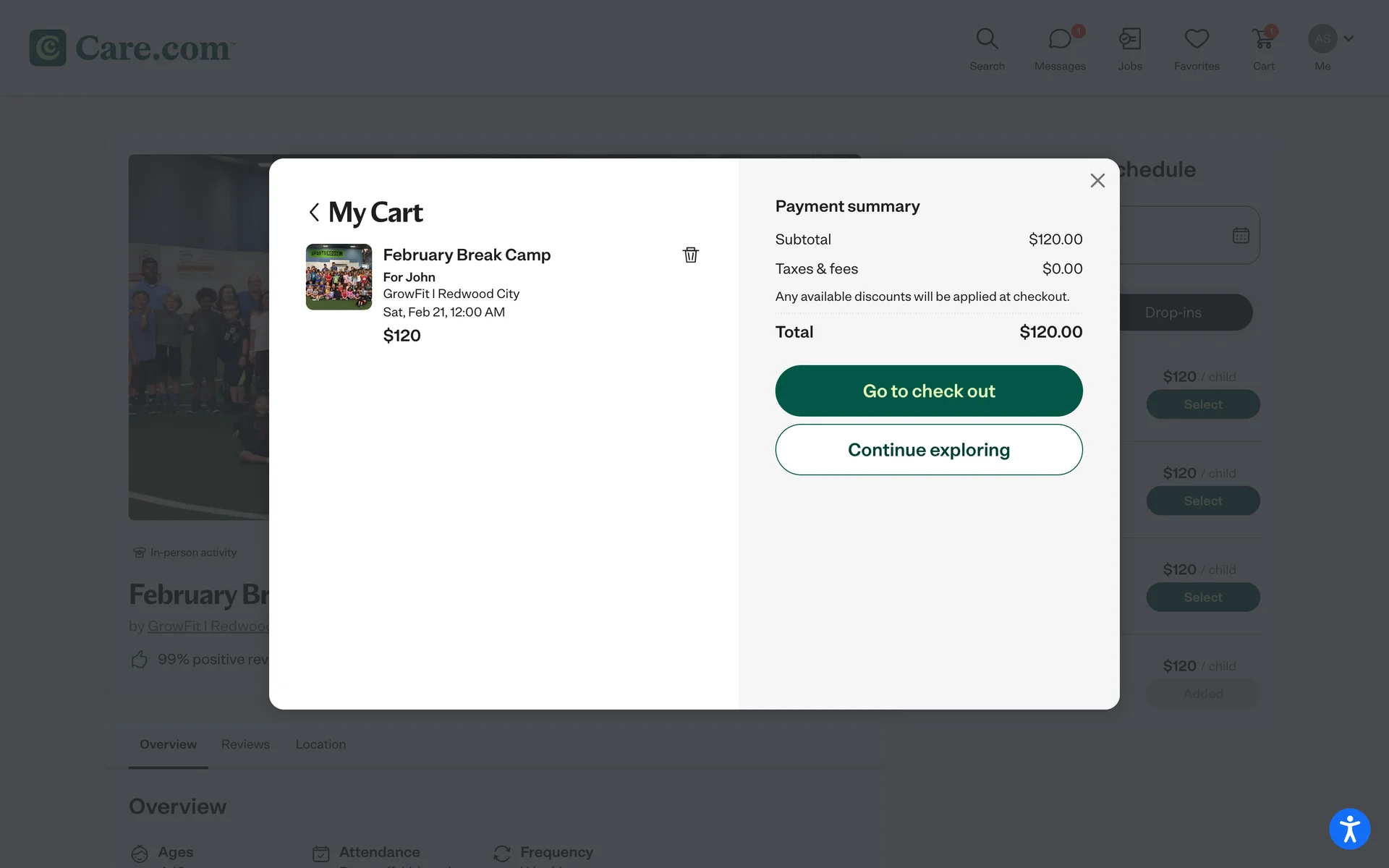Viewport: 1389px width, 868px height.
Task: Switch to the Location tab
Action: 320,744
